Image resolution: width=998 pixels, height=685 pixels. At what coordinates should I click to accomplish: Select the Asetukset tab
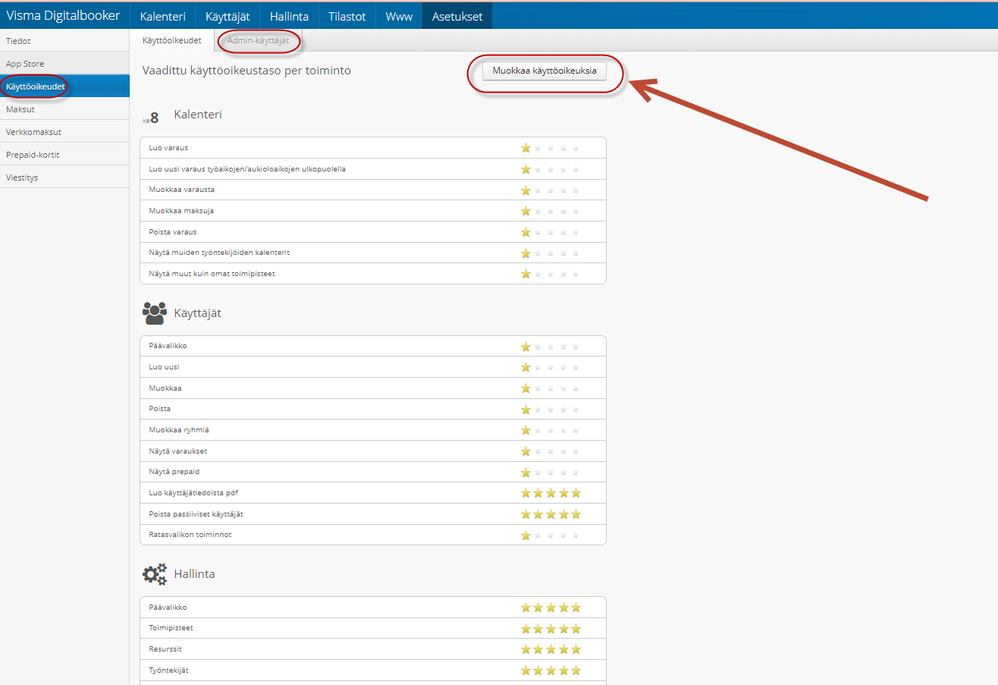point(457,17)
